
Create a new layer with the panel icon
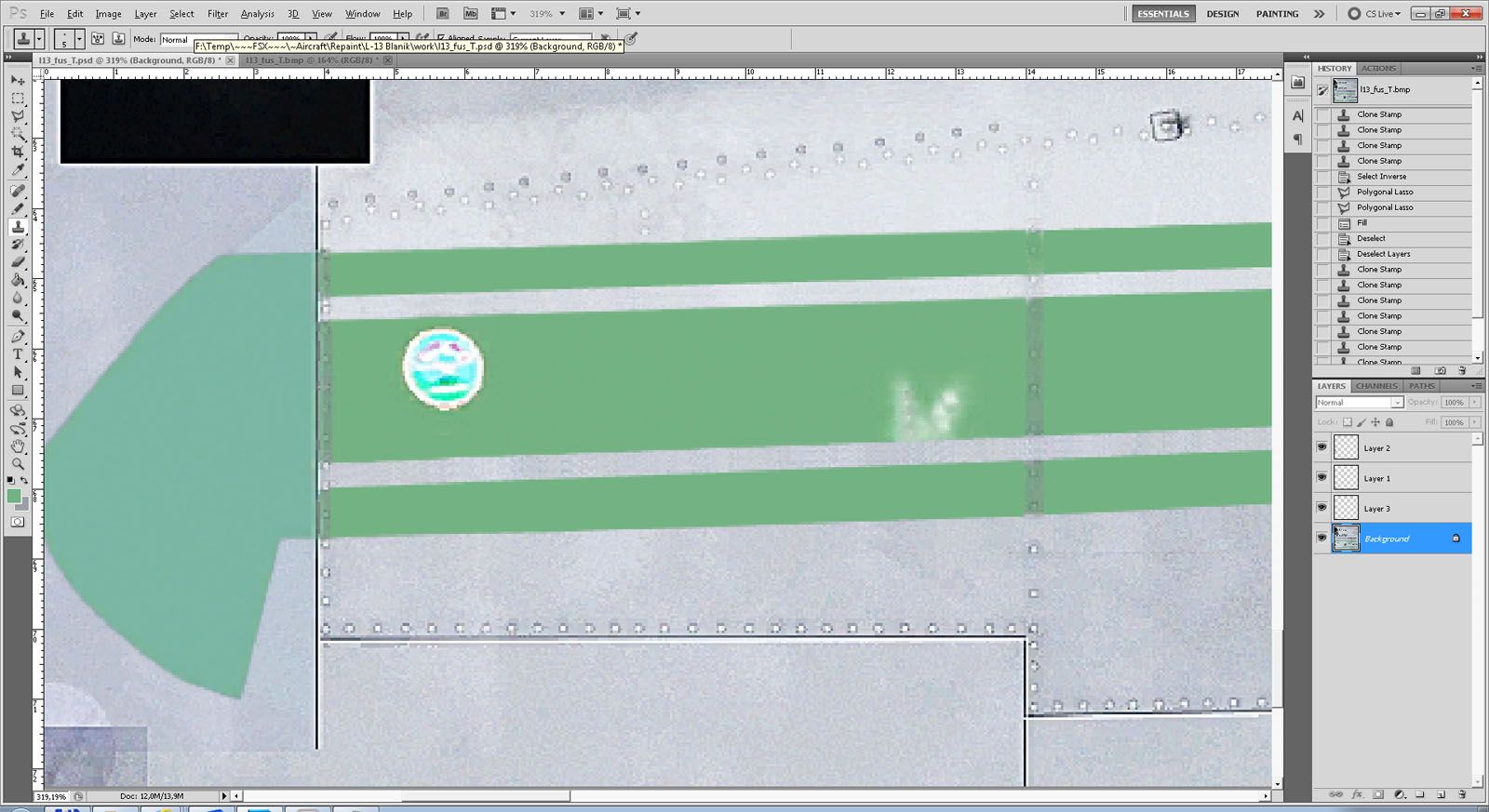(x=1441, y=795)
